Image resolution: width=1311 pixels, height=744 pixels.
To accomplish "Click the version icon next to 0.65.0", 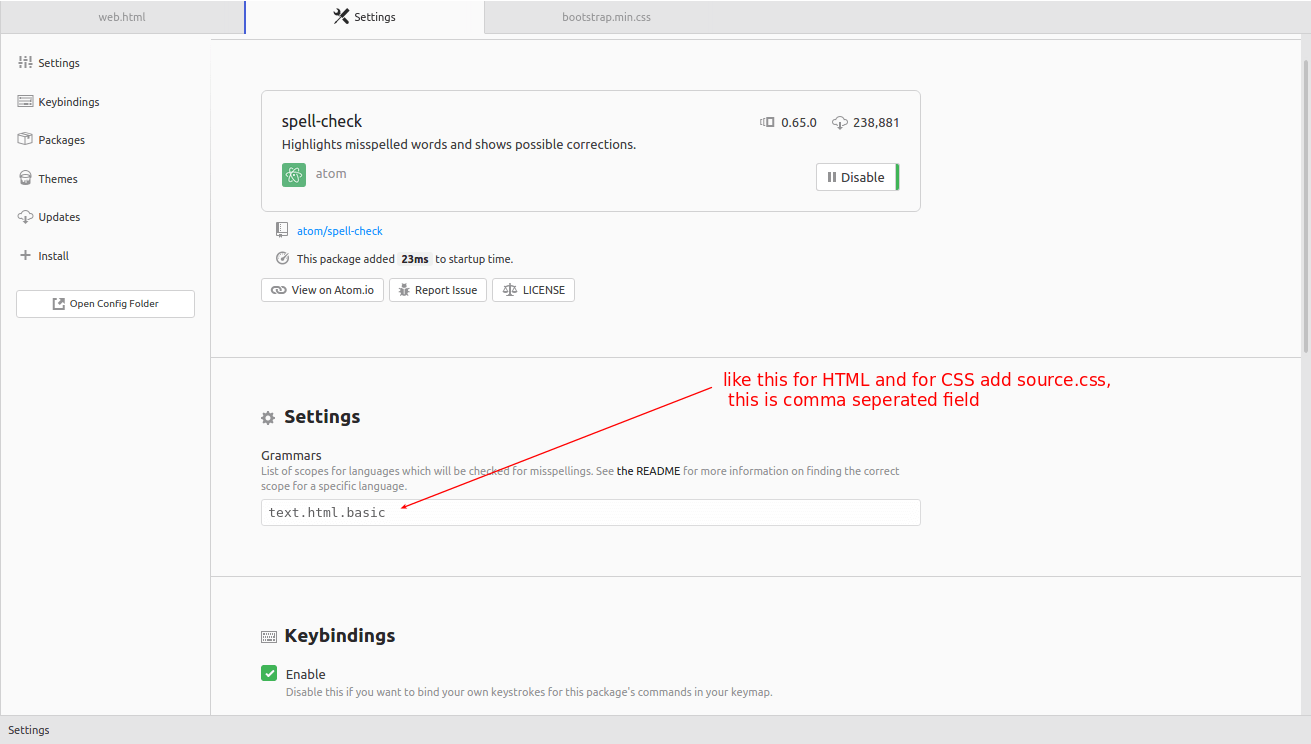I will pyautogui.click(x=767, y=122).
